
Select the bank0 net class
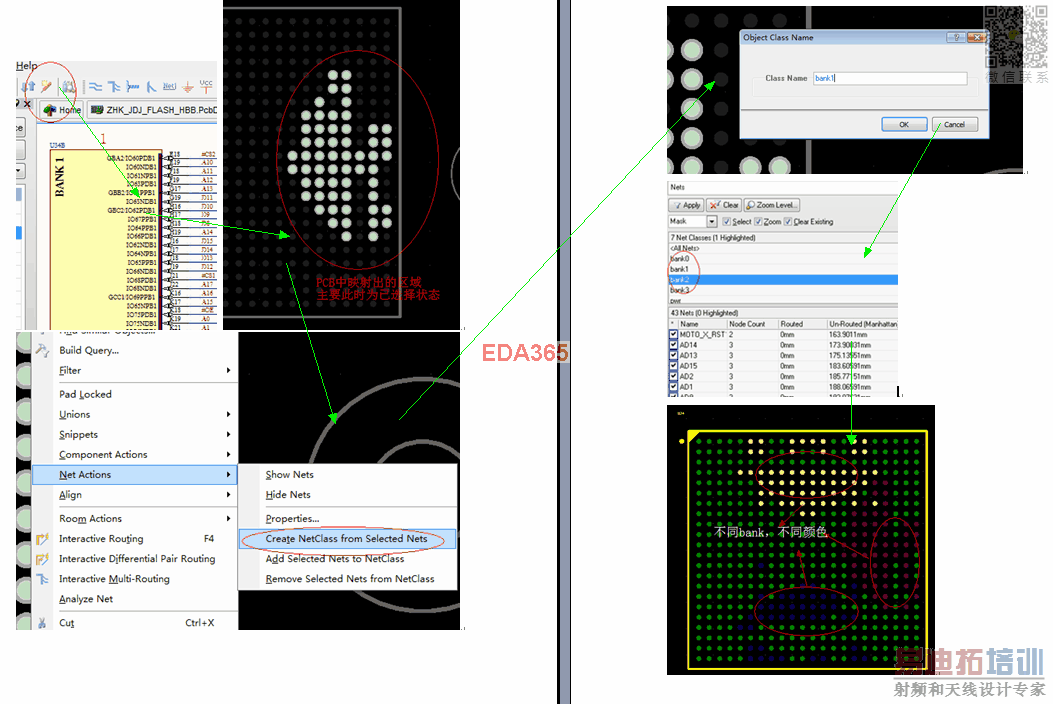click(x=783, y=259)
